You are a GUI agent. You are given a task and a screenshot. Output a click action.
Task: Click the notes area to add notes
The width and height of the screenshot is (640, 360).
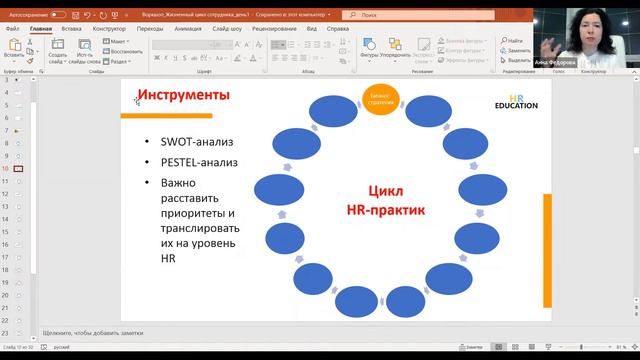tap(93, 333)
